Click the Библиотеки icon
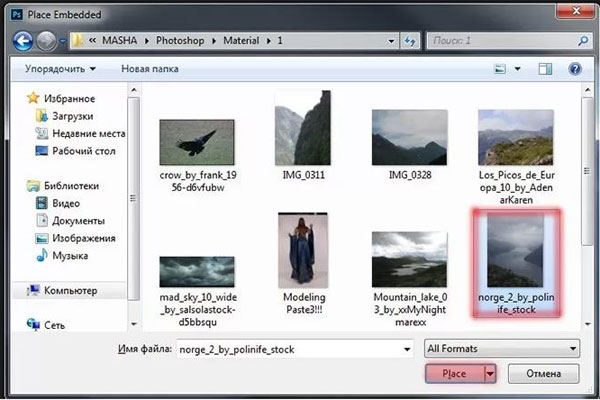Screen dimensions: 600x400 click(x=33, y=186)
